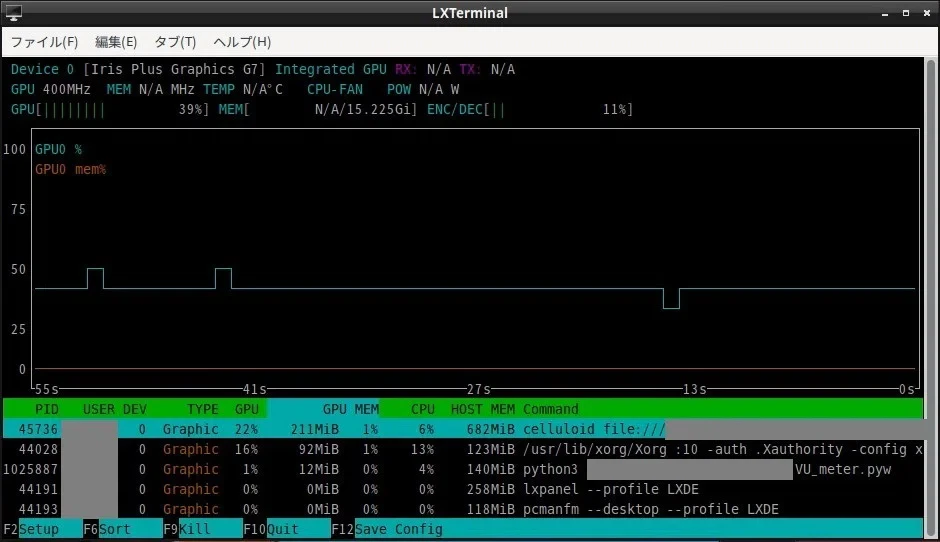Open the 編集(E) menu
Viewport: 940px width, 542px height.
(116, 42)
